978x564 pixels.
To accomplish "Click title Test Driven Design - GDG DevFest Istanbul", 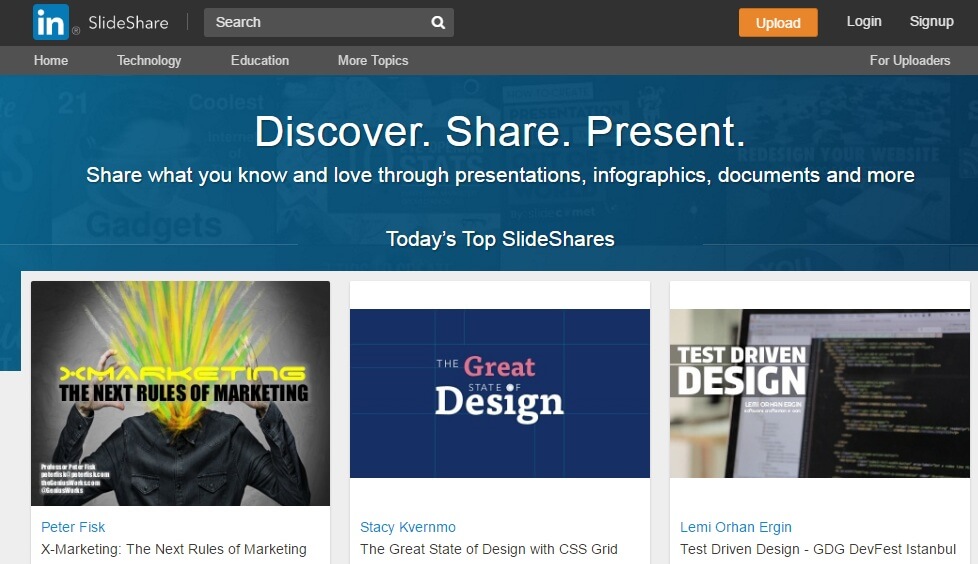I will tap(818, 549).
